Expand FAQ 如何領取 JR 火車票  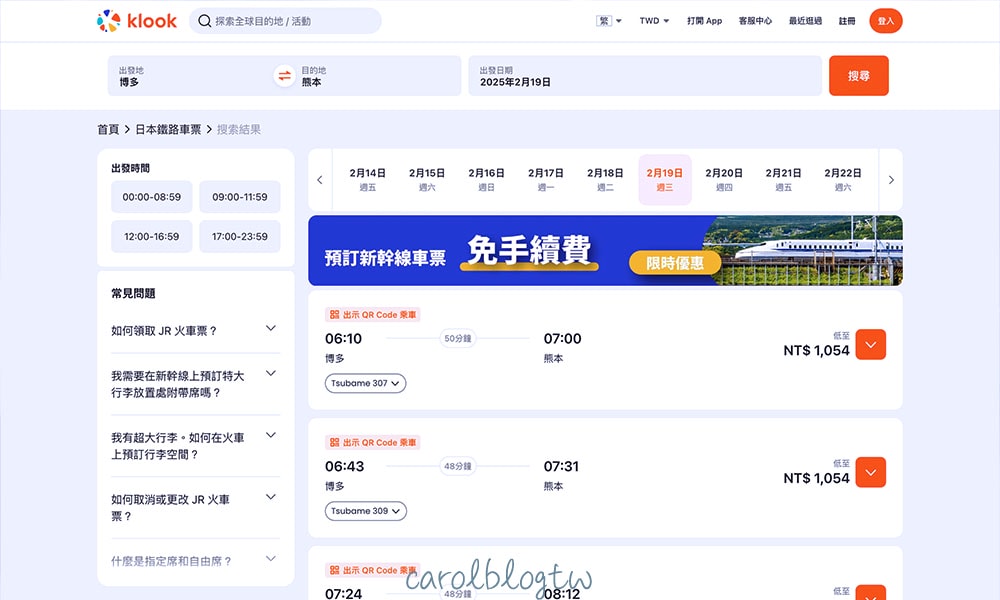(195, 330)
